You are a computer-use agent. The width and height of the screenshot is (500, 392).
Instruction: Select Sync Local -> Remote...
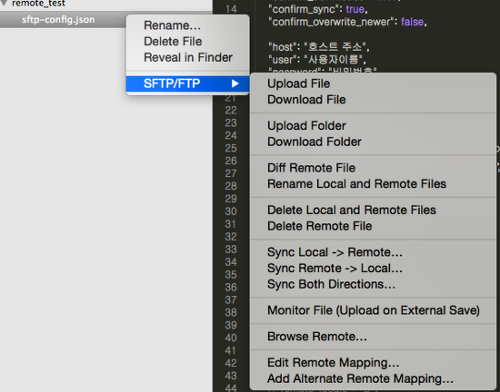[373, 252]
